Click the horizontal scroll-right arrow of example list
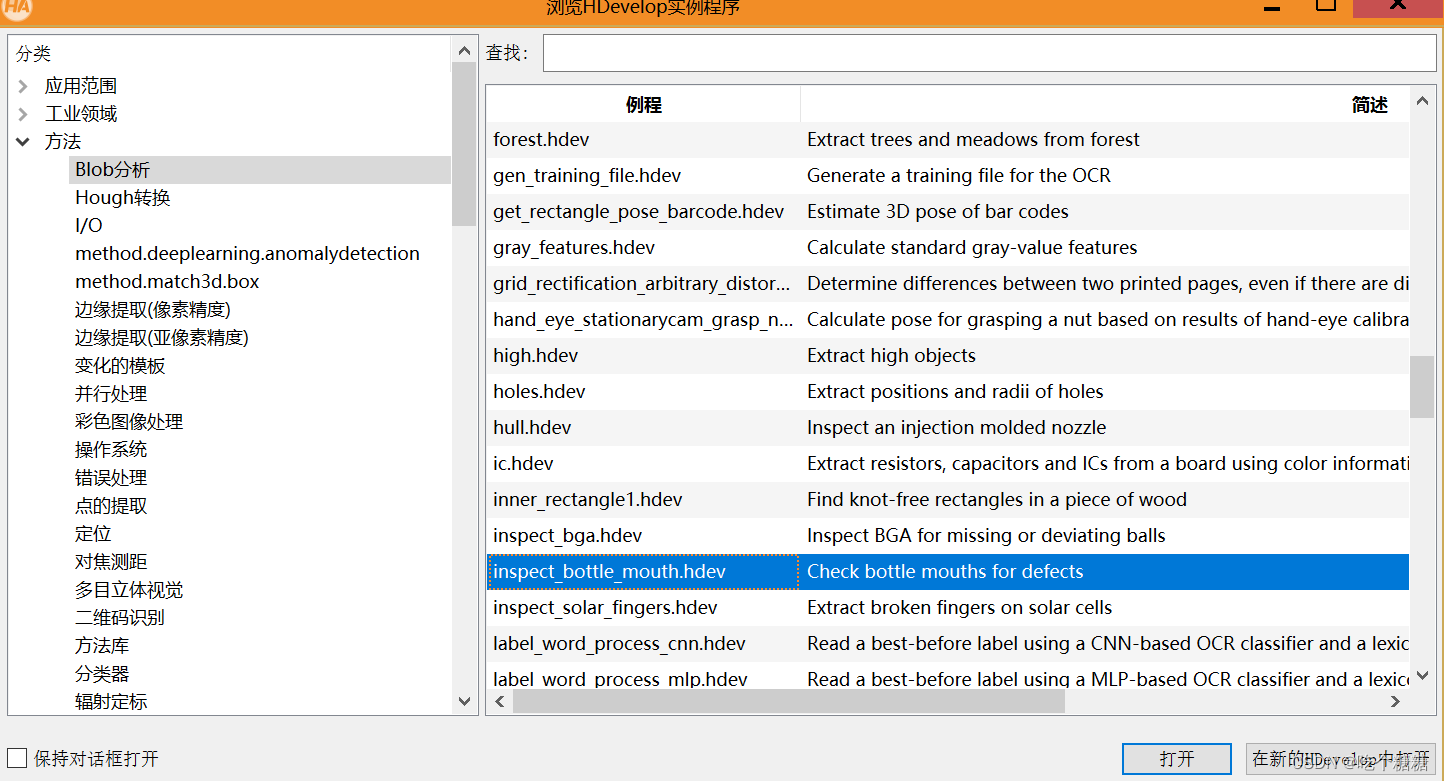 point(1396,702)
